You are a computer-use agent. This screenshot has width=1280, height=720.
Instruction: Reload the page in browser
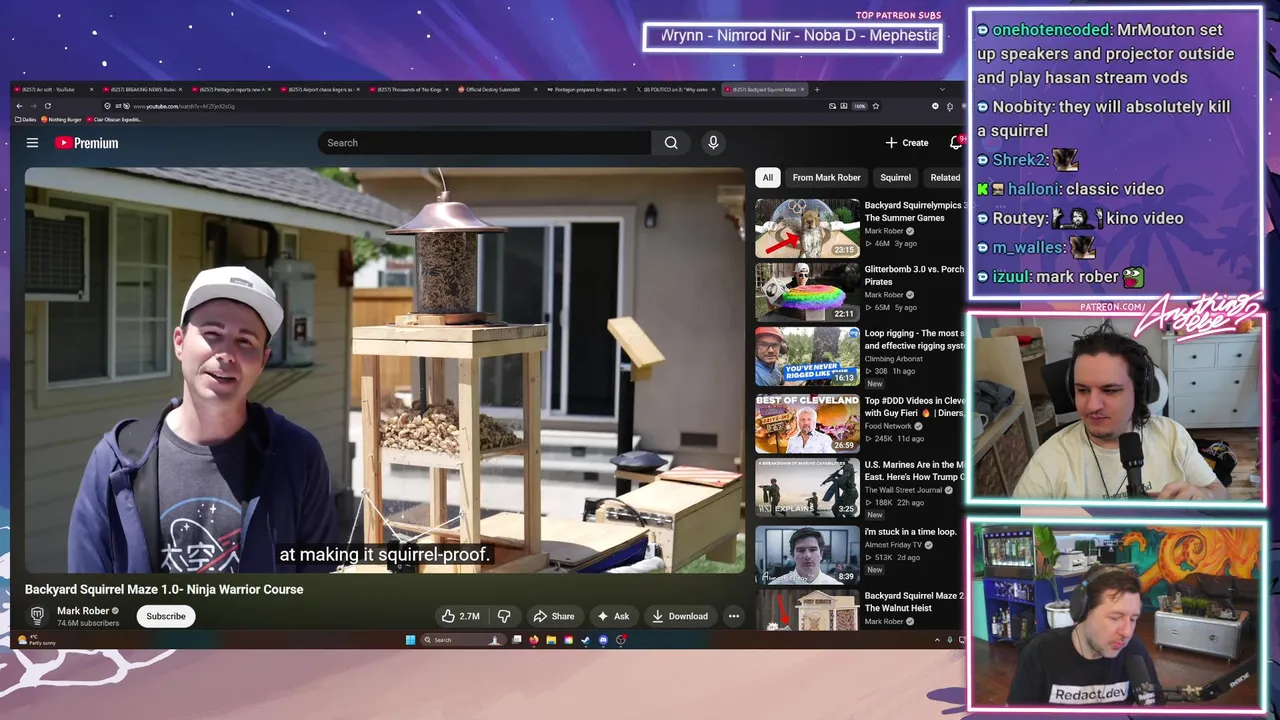[48, 106]
